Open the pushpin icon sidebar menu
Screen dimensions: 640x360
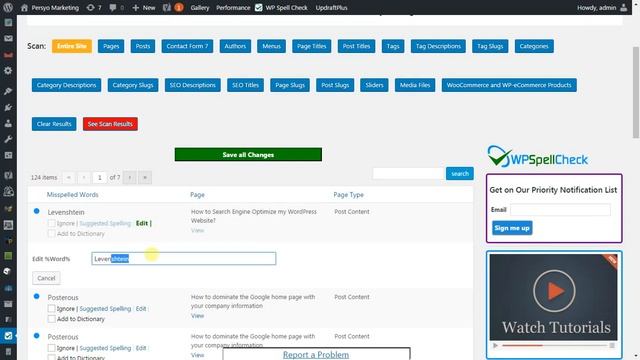click(x=8, y=91)
